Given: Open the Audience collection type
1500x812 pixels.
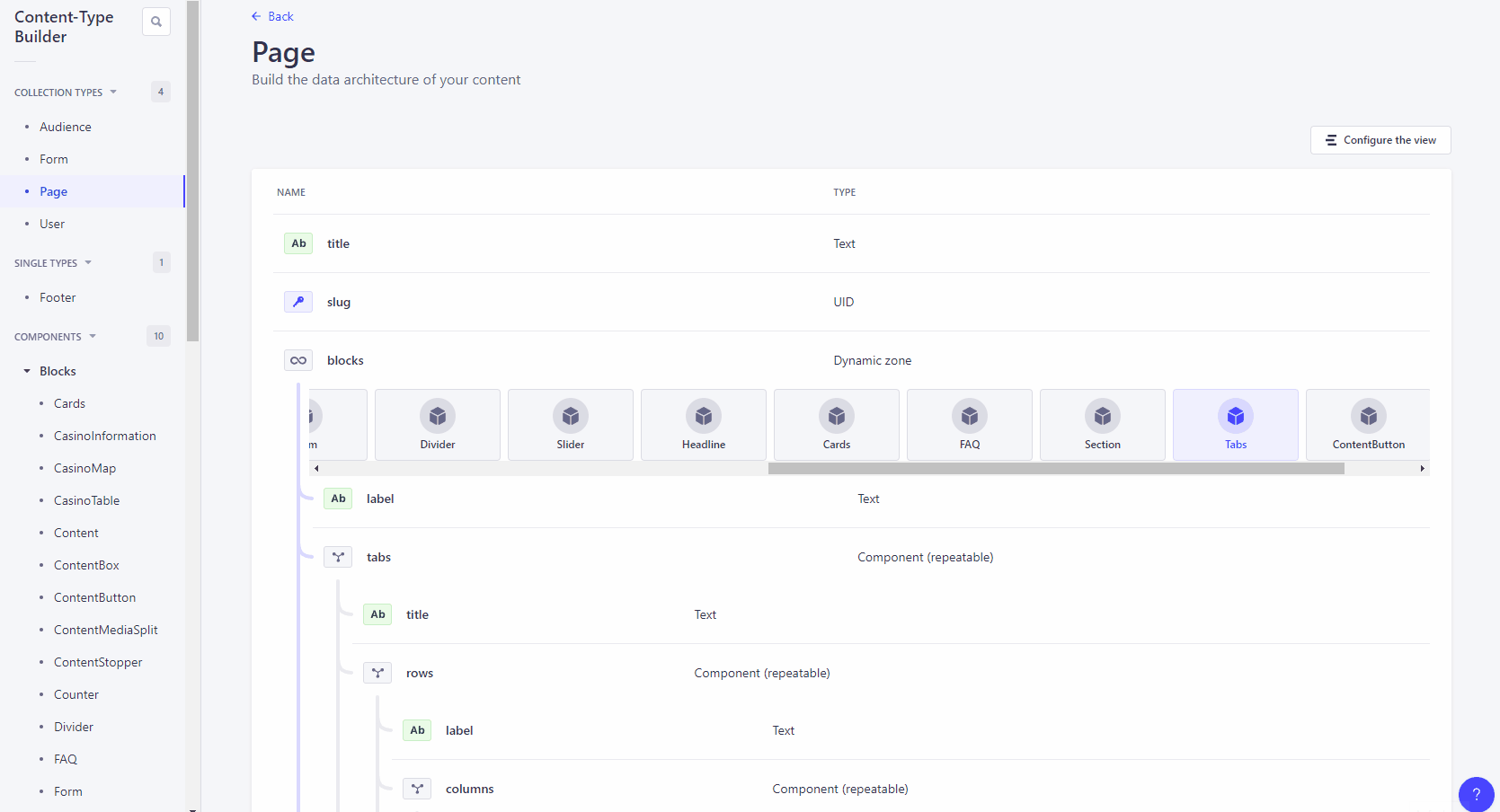Looking at the screenshot, I should point(64,126).
